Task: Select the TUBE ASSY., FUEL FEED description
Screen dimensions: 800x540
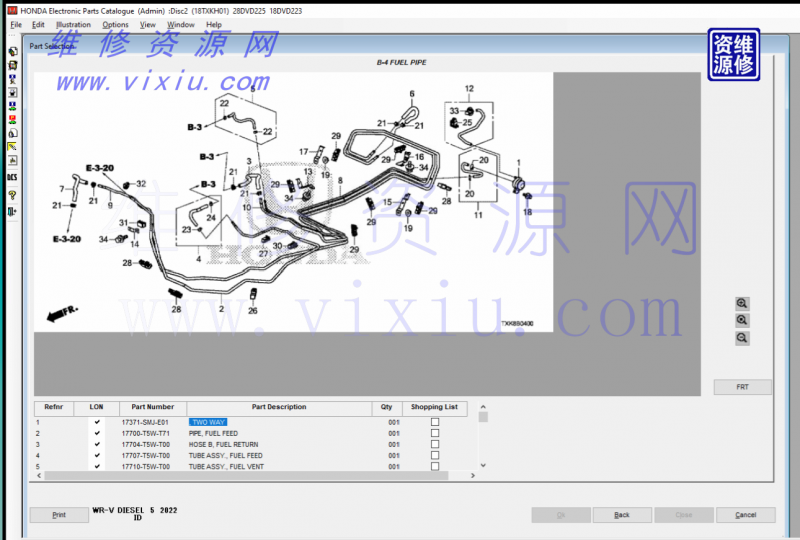Action: pyautogui.click(x=226, y=455)
